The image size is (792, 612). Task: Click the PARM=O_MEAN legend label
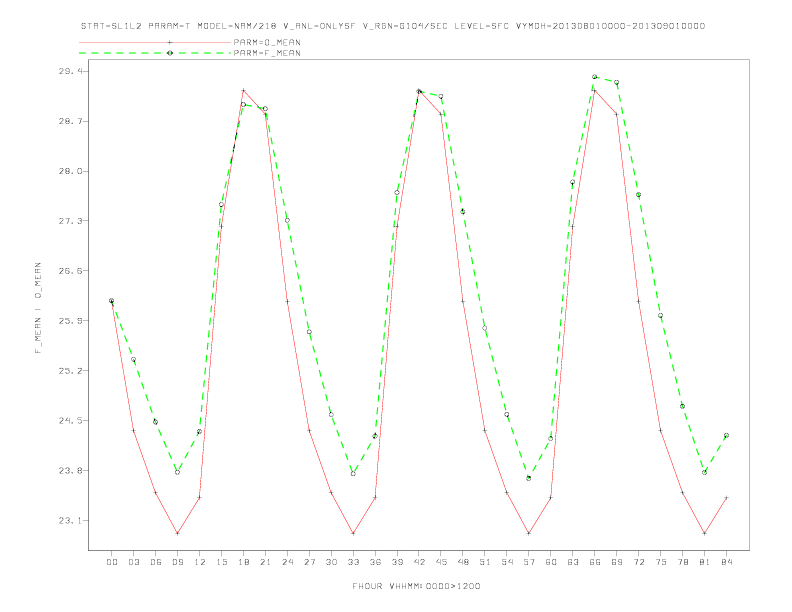(x=267, y=42)
